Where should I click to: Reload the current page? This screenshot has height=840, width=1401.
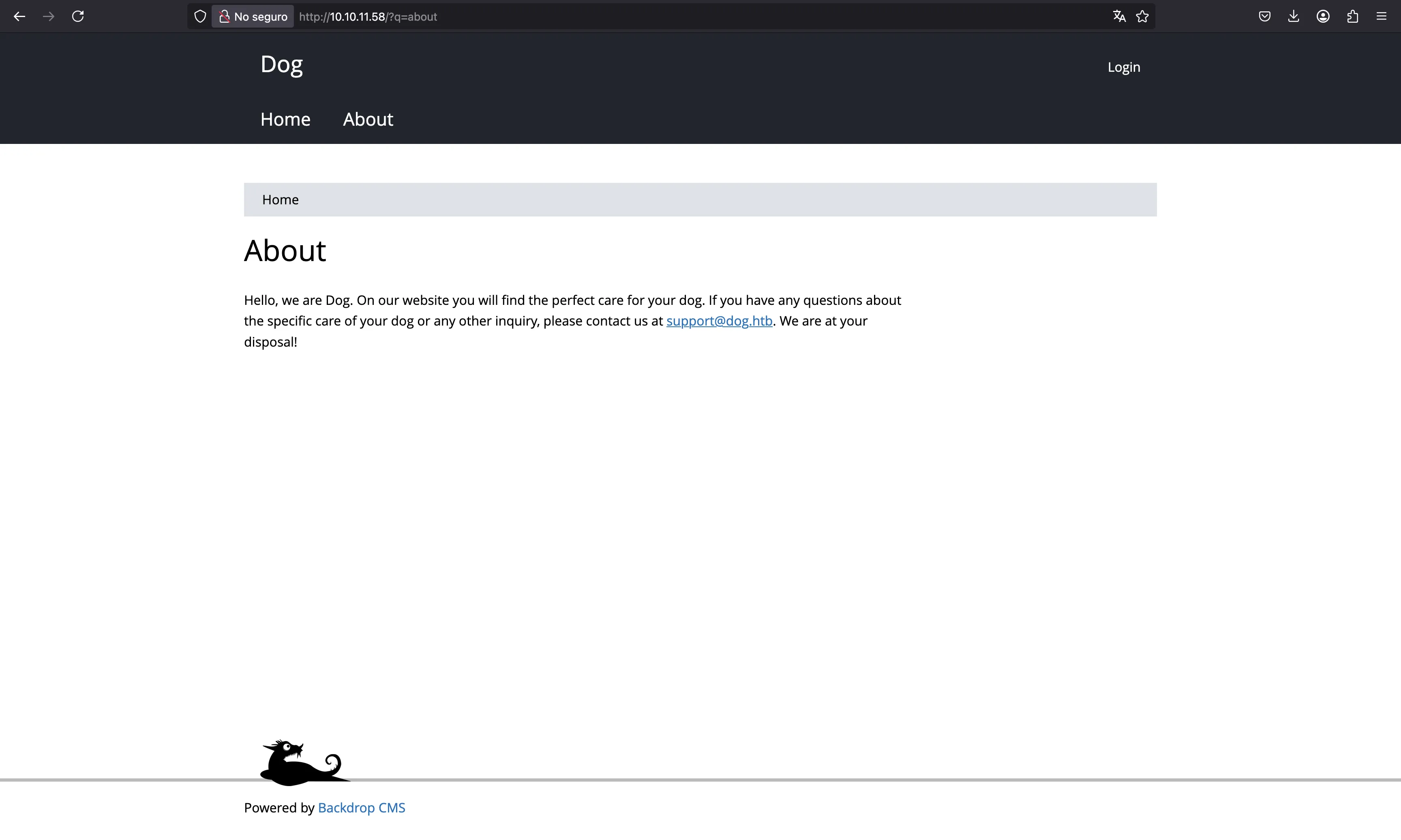(x=78, y=16)
